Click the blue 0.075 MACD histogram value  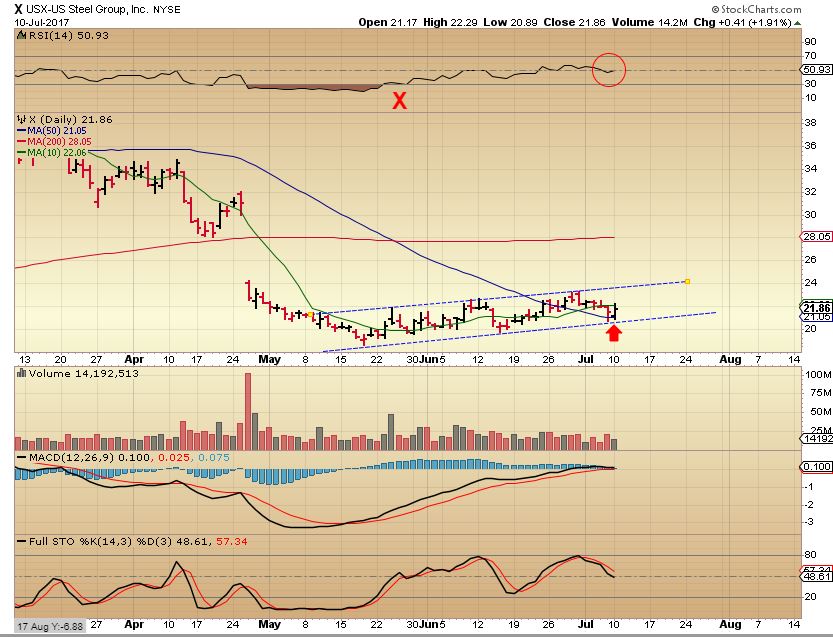tap(214, 457)
